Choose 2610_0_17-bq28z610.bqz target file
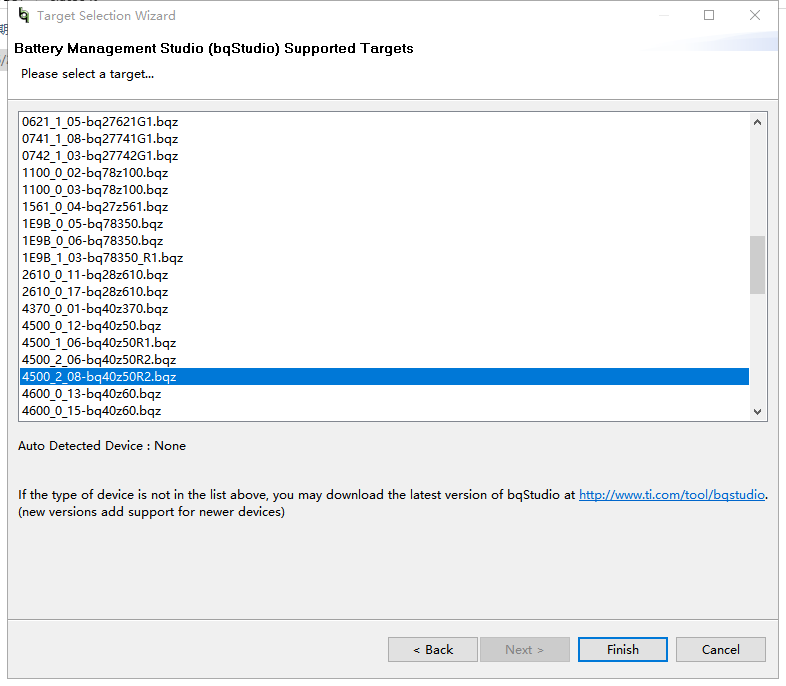The image size is (786, 686). point(95,292)
